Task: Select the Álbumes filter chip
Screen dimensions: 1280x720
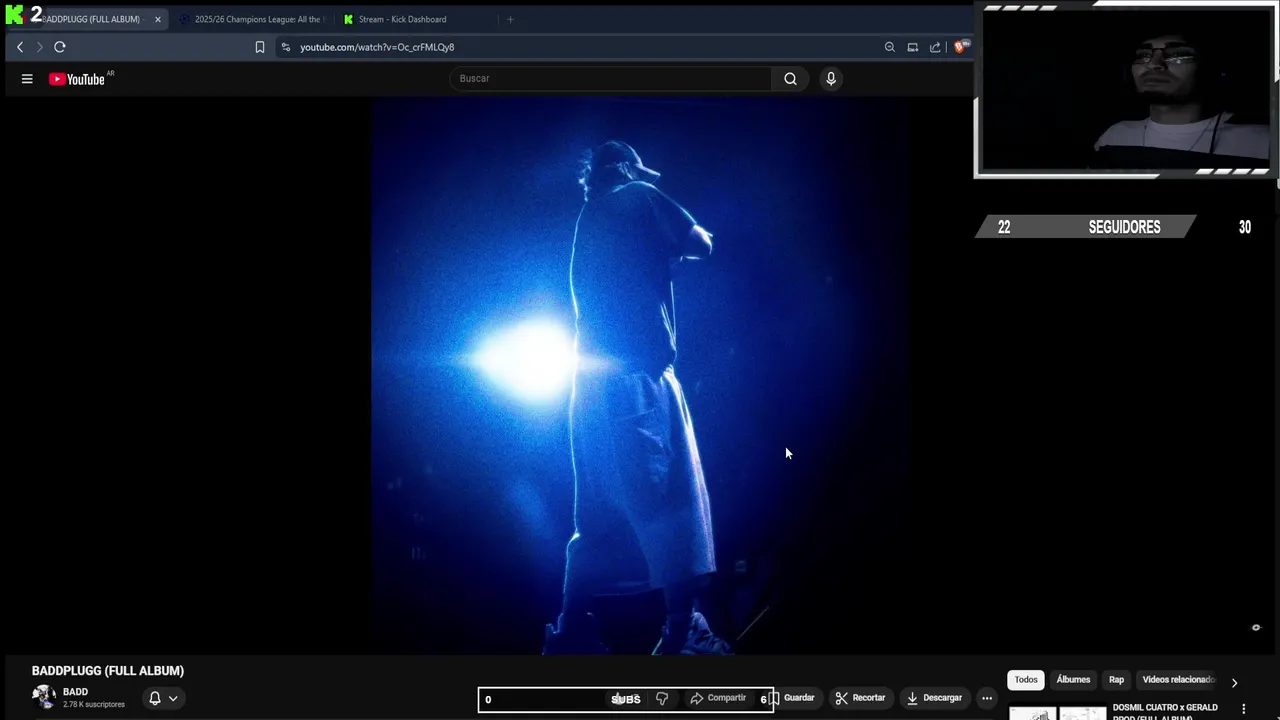Action: 1073,680
